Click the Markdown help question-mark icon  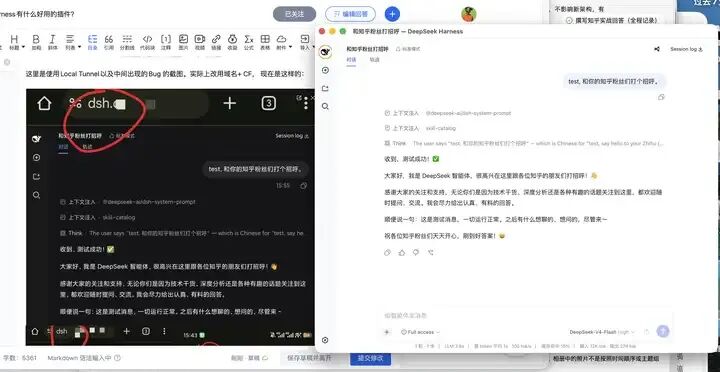coord(117,358)
